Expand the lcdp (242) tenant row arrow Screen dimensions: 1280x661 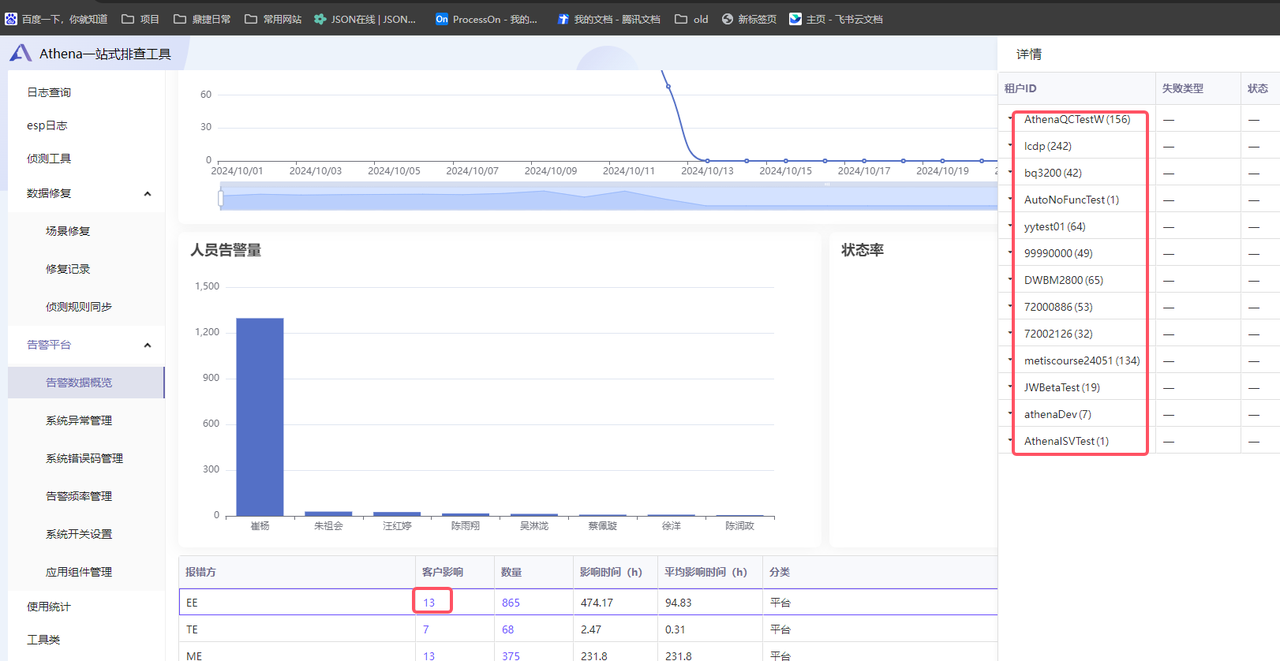[1011, 146]
